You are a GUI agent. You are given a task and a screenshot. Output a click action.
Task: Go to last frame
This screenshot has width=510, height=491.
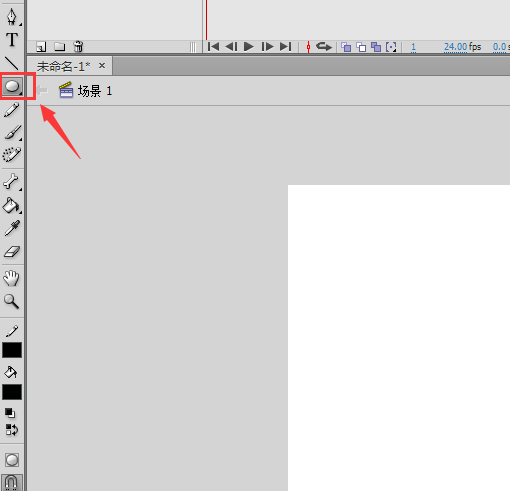pyautogui.click(x=285, y=47)
